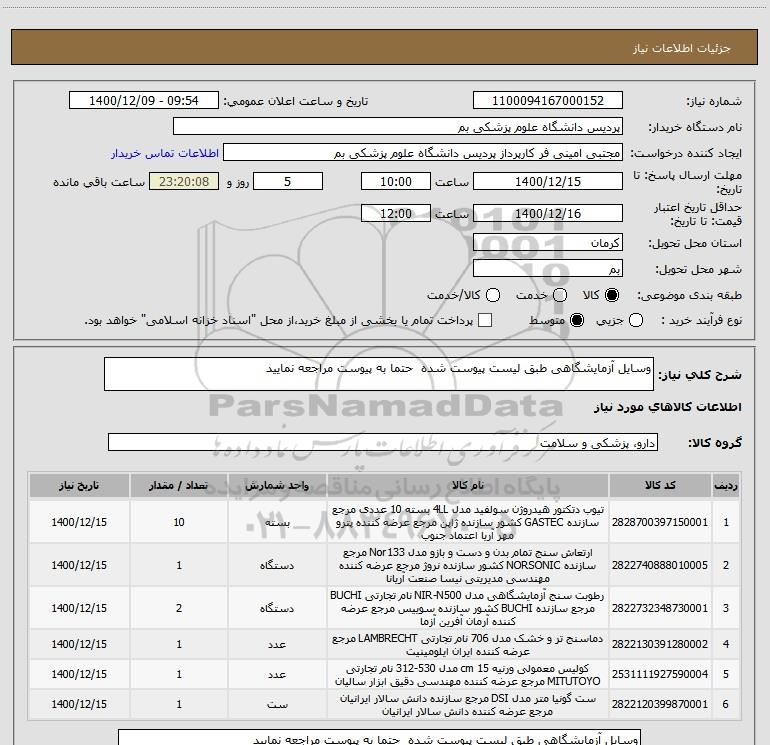Click the price validity time 12:00 field
Image resolution: width=770 pixels, height=745 pixels.
pyautogui.click(x=396, y=213)
